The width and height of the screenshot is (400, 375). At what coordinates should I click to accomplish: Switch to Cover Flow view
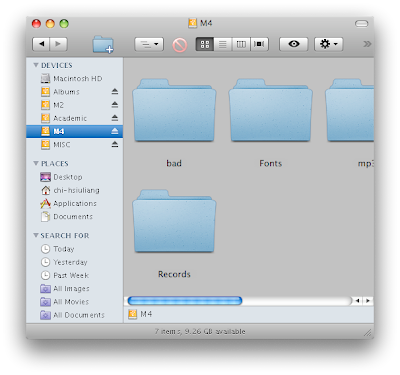(259, 44)
